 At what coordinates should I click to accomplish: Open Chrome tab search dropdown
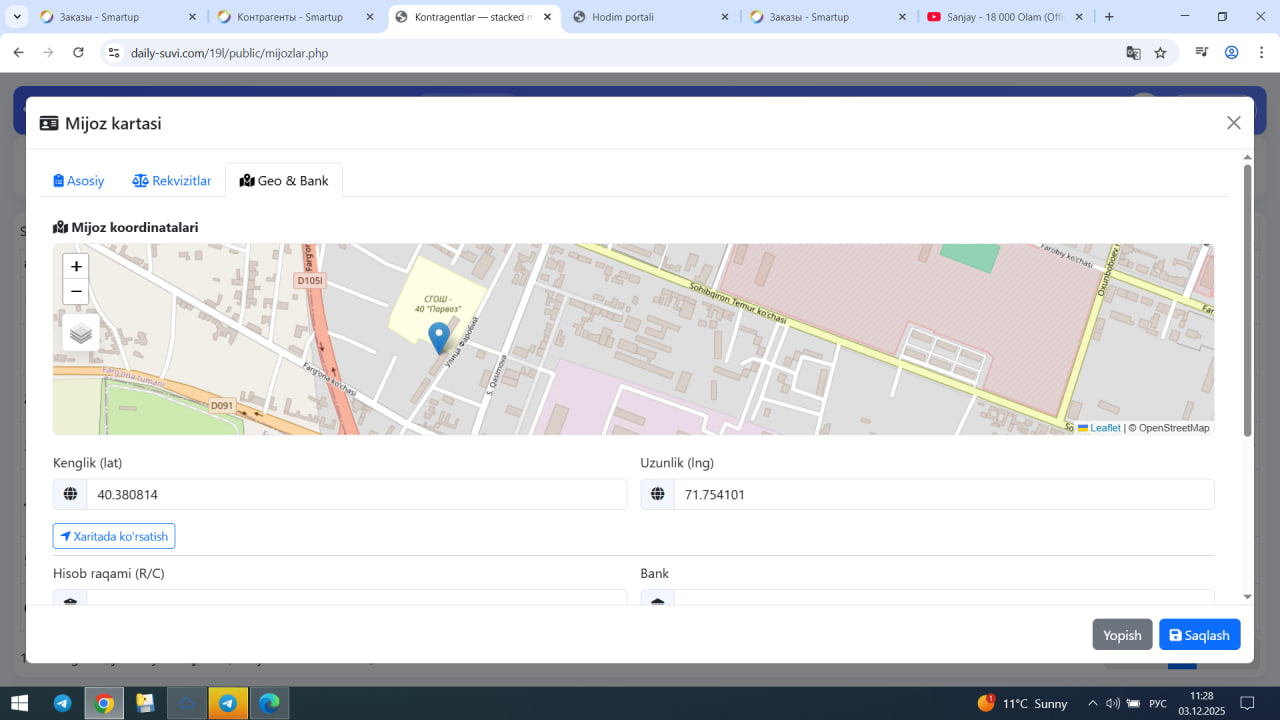click(x=17, y=17)
